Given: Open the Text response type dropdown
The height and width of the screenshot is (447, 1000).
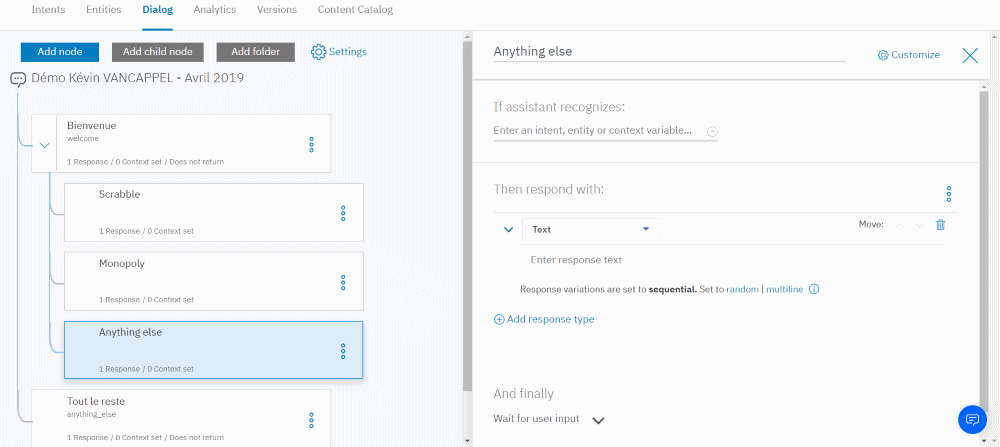Looking at the screenshot, I should (x=590, y=229).
